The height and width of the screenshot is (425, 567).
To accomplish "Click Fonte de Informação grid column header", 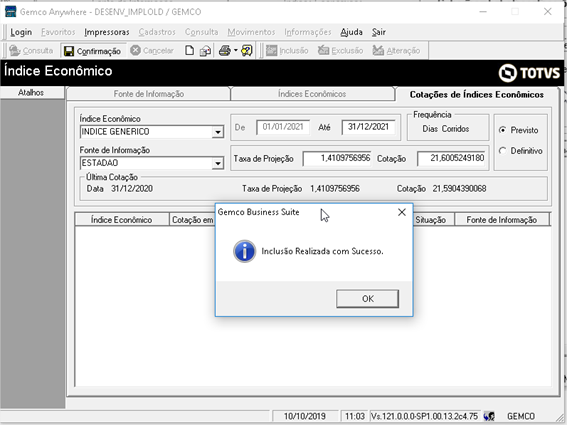I will pyautogui.click(x=502, y=220).
